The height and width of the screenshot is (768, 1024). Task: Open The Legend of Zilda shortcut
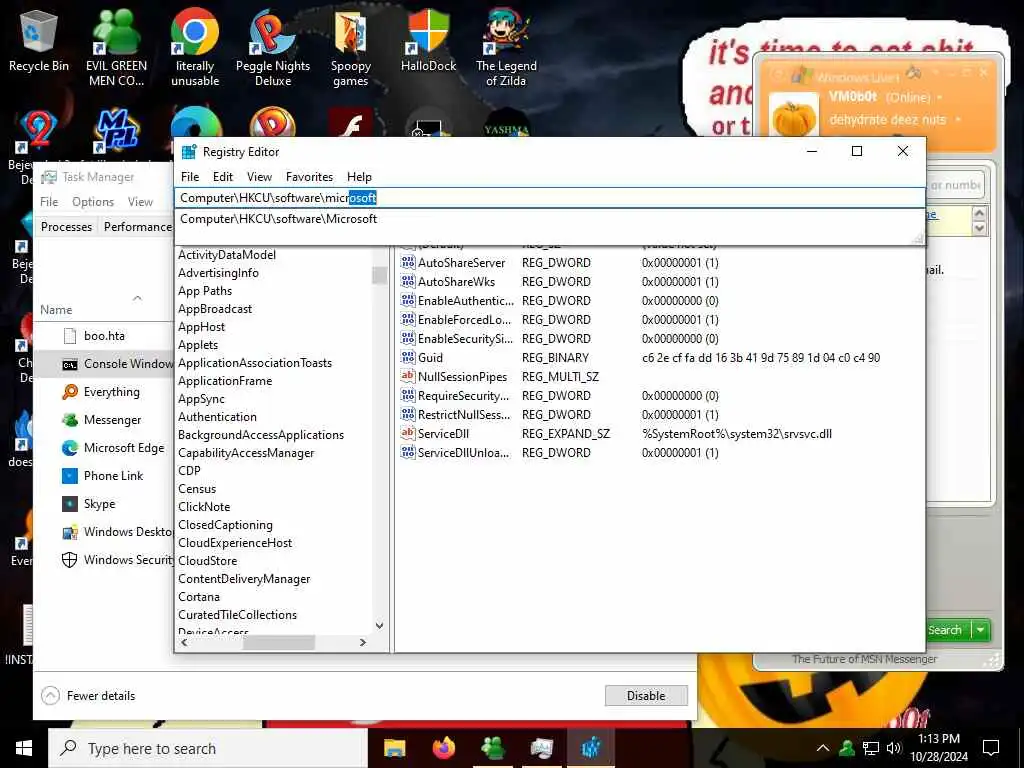click(x=506, y=46)
